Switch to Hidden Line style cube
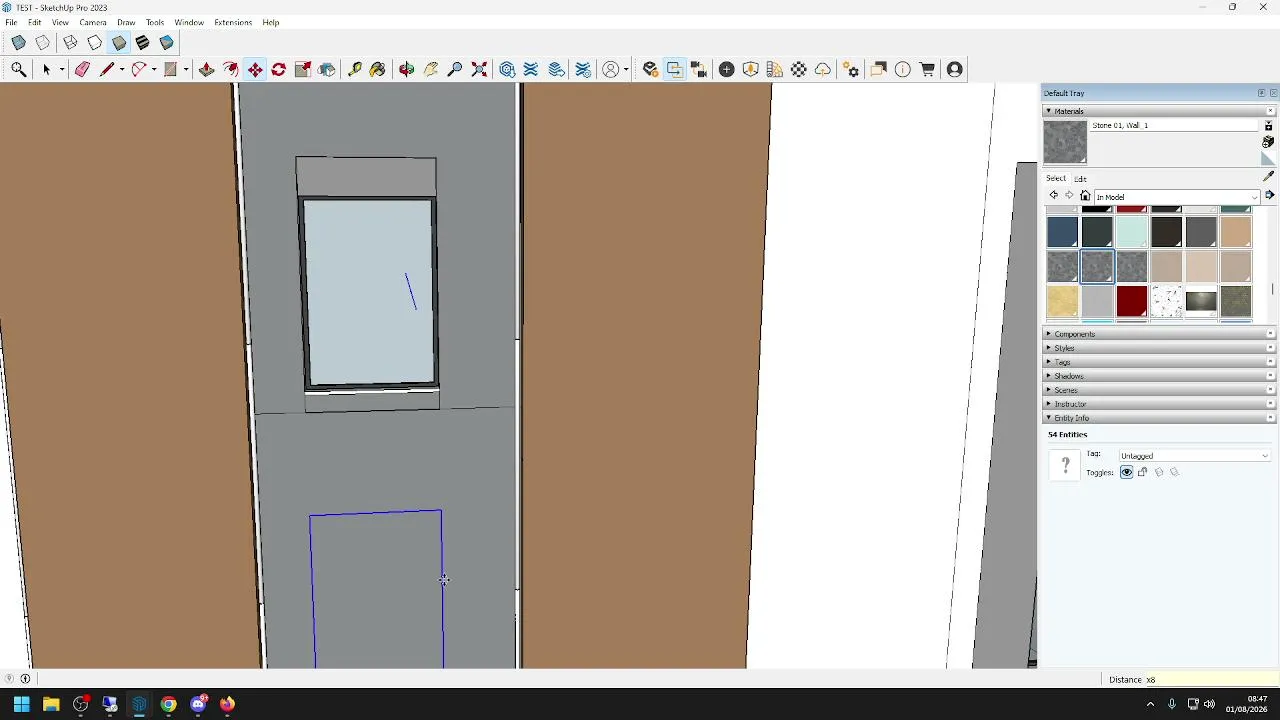The image size is (1280, 720). tap(94, 43)
